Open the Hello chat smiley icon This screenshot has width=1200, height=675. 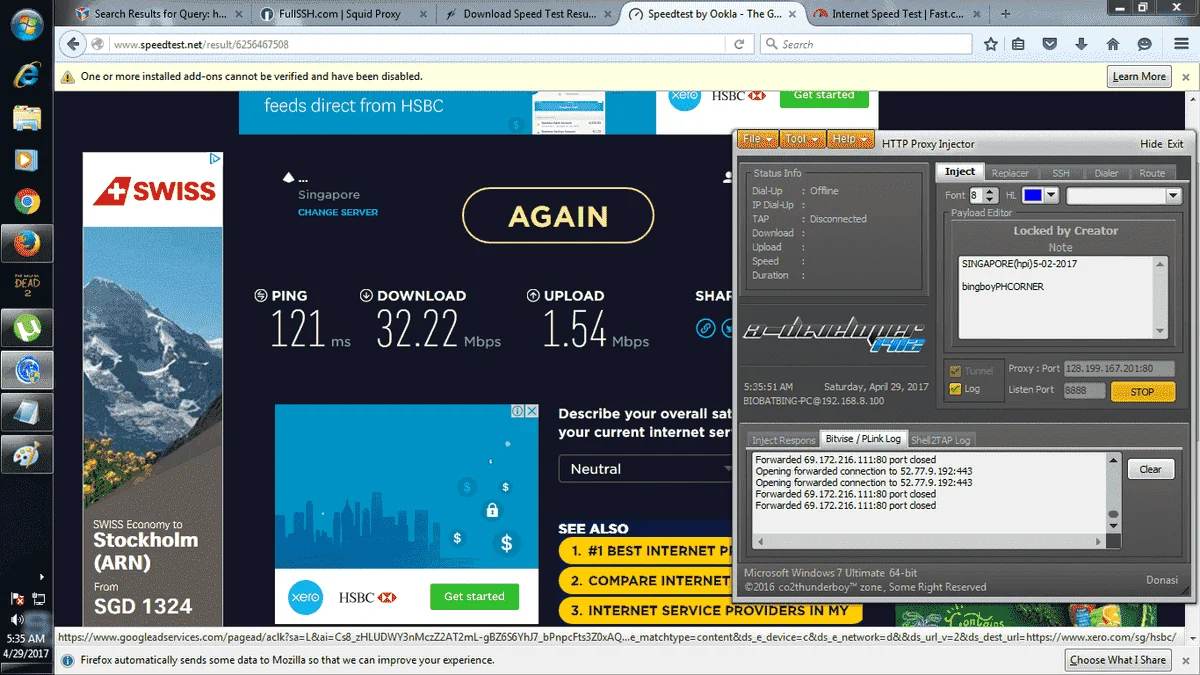pyautogui.click(x=1145, y=44)
